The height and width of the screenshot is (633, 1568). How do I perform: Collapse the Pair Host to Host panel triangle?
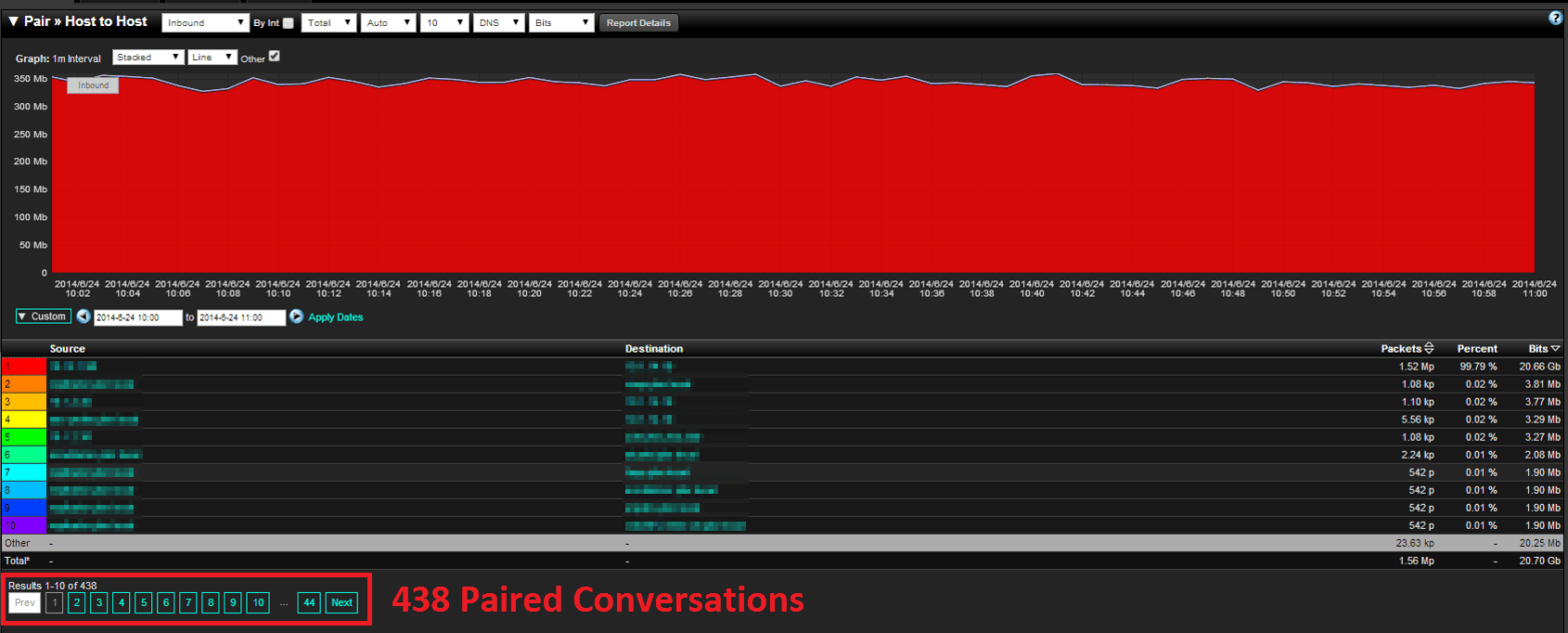pyautogui.click(x=13, y=21)
